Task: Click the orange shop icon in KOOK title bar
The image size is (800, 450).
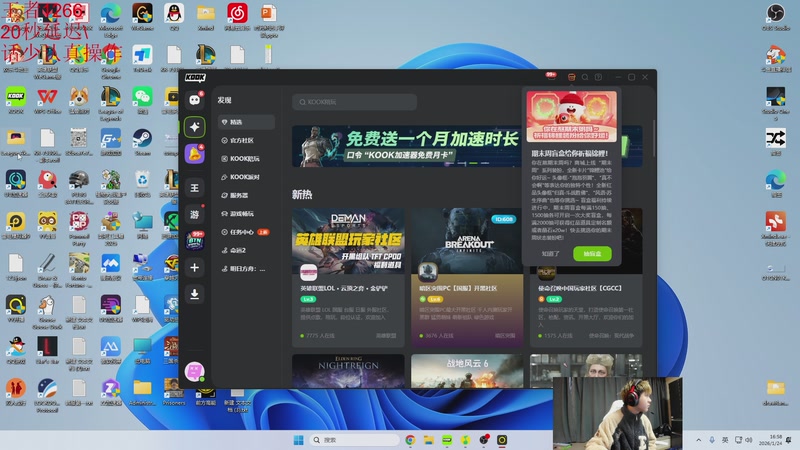Action: (x=571, y=78)
